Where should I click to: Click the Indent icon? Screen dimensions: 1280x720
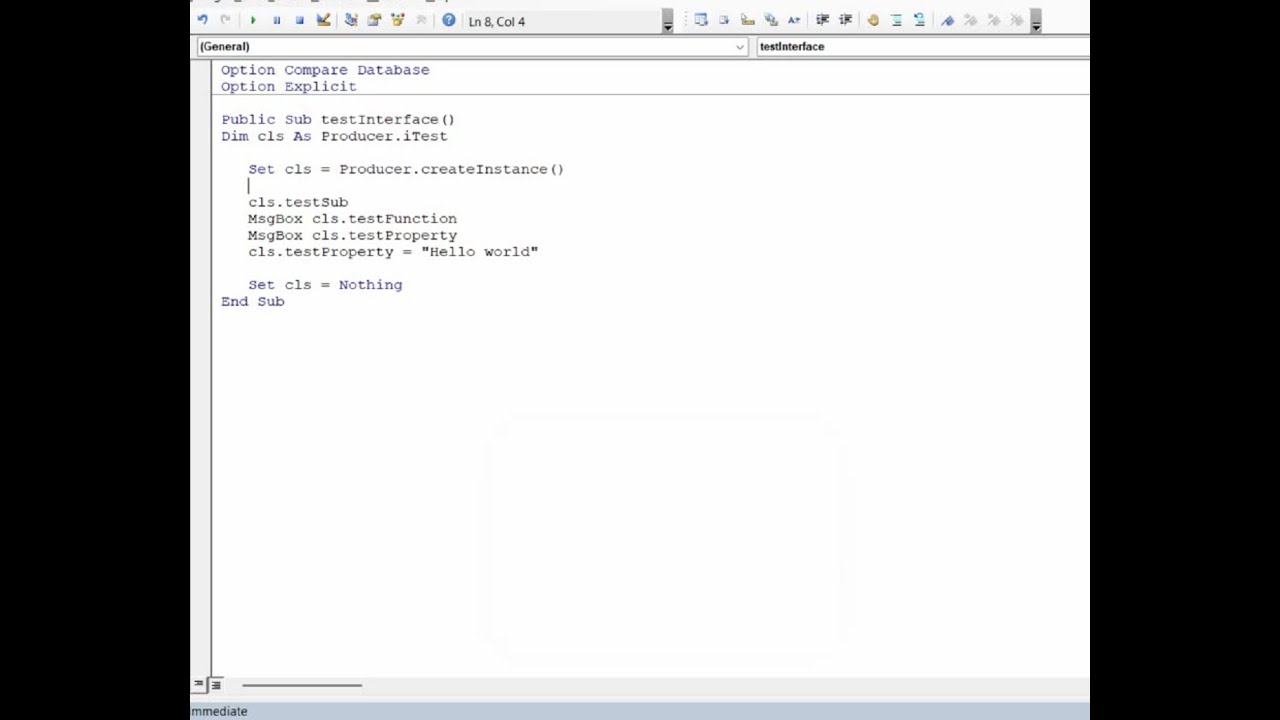point(822,20)
